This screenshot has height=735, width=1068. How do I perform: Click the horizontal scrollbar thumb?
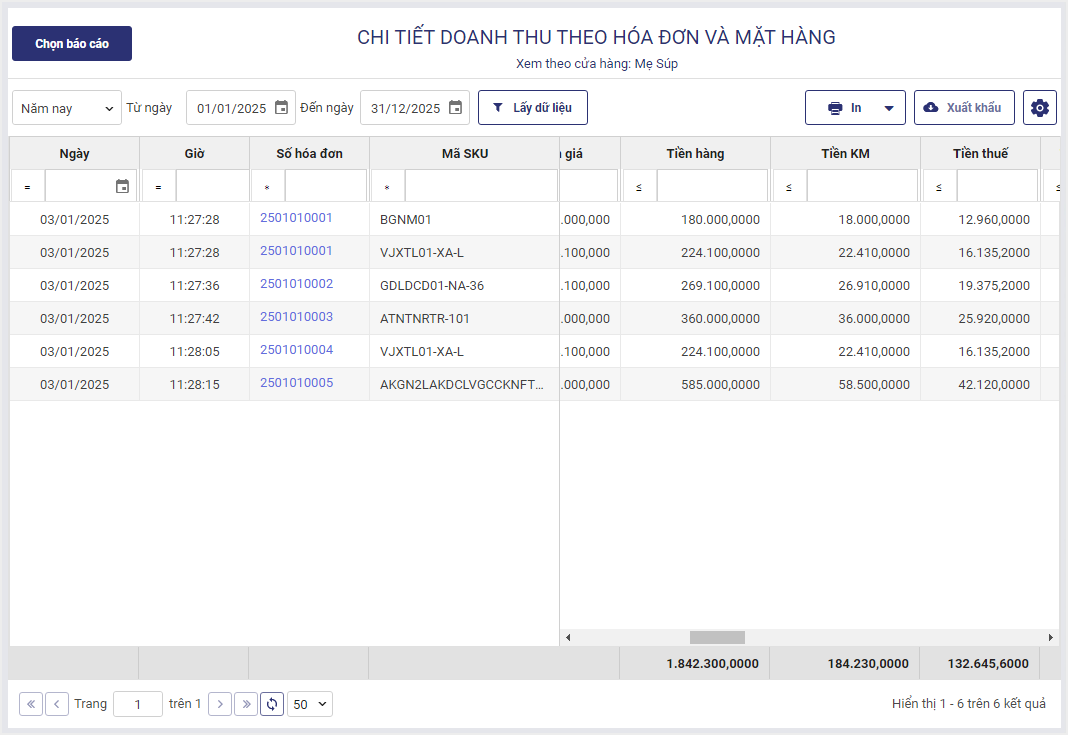(x=717, y=637)
